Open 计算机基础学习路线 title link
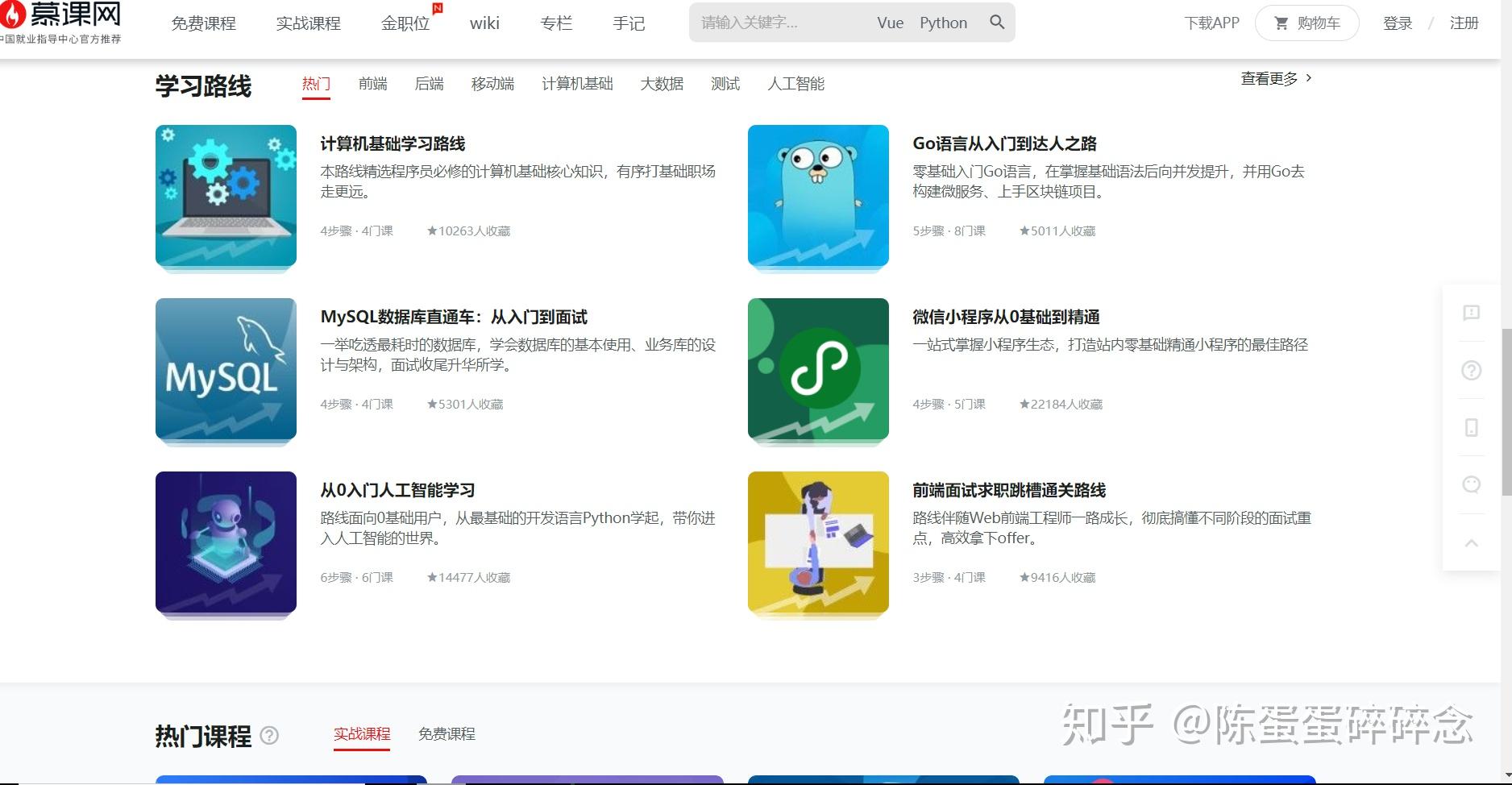This screenshot has height=785, width=1512. 393,144
